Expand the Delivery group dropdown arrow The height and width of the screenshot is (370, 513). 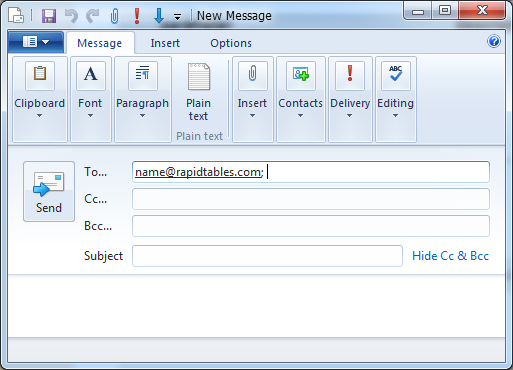pos(349,115)
